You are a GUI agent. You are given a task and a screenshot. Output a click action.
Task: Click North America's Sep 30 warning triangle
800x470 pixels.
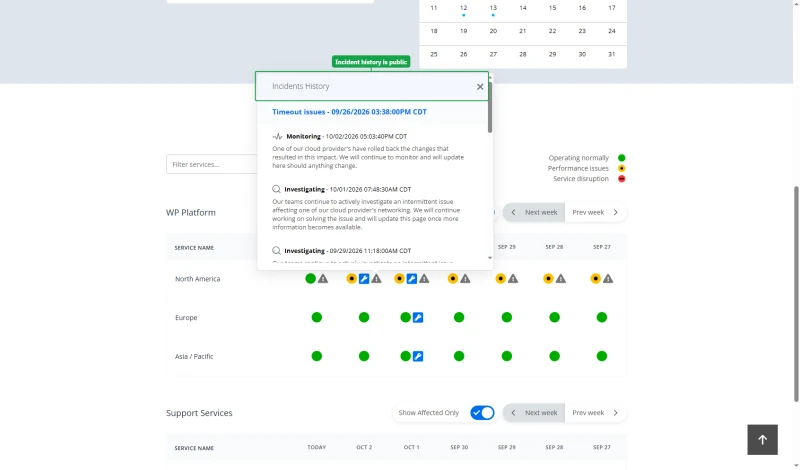point(465,279)
